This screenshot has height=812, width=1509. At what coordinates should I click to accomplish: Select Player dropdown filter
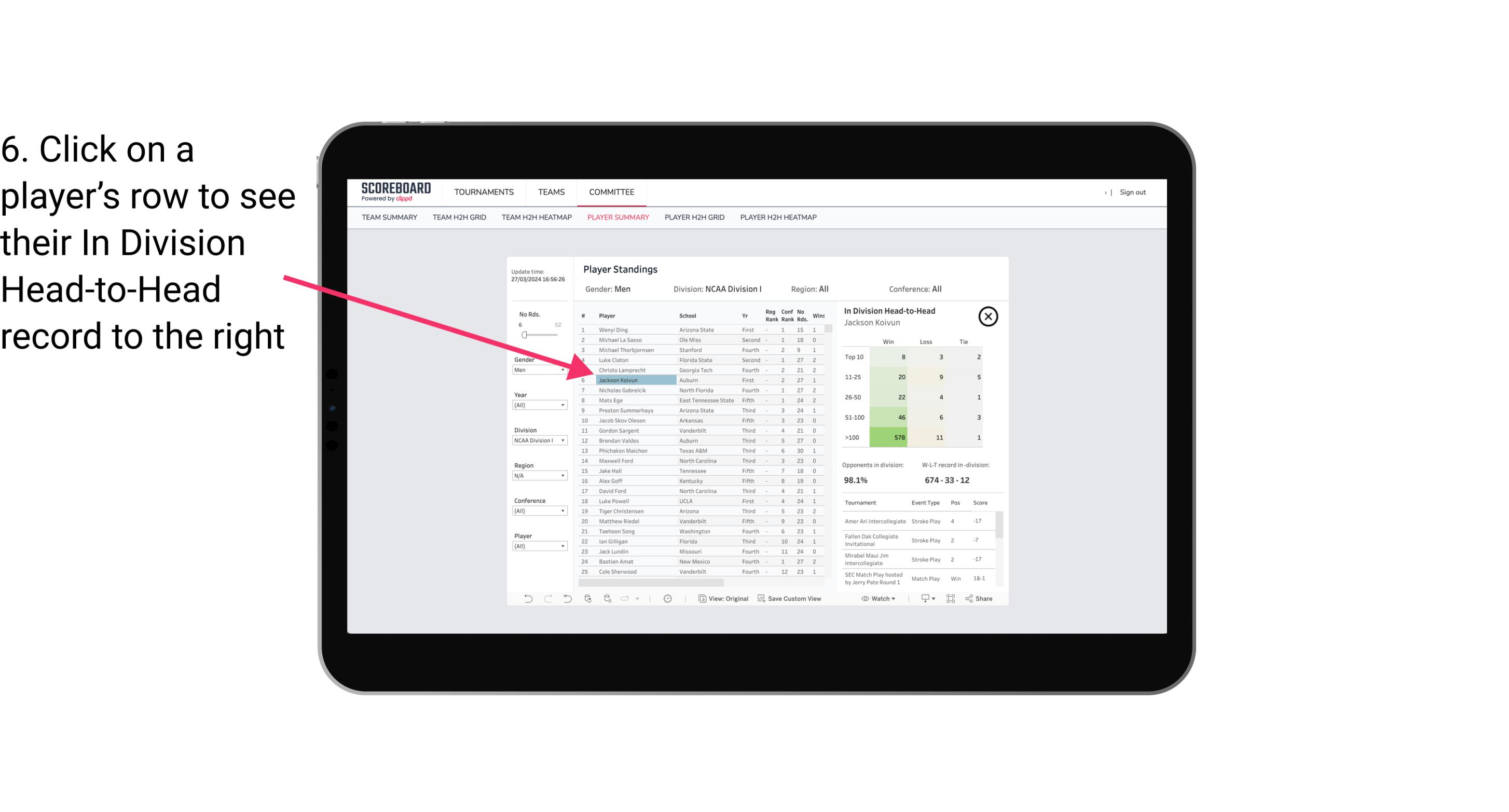coord(536,546)
